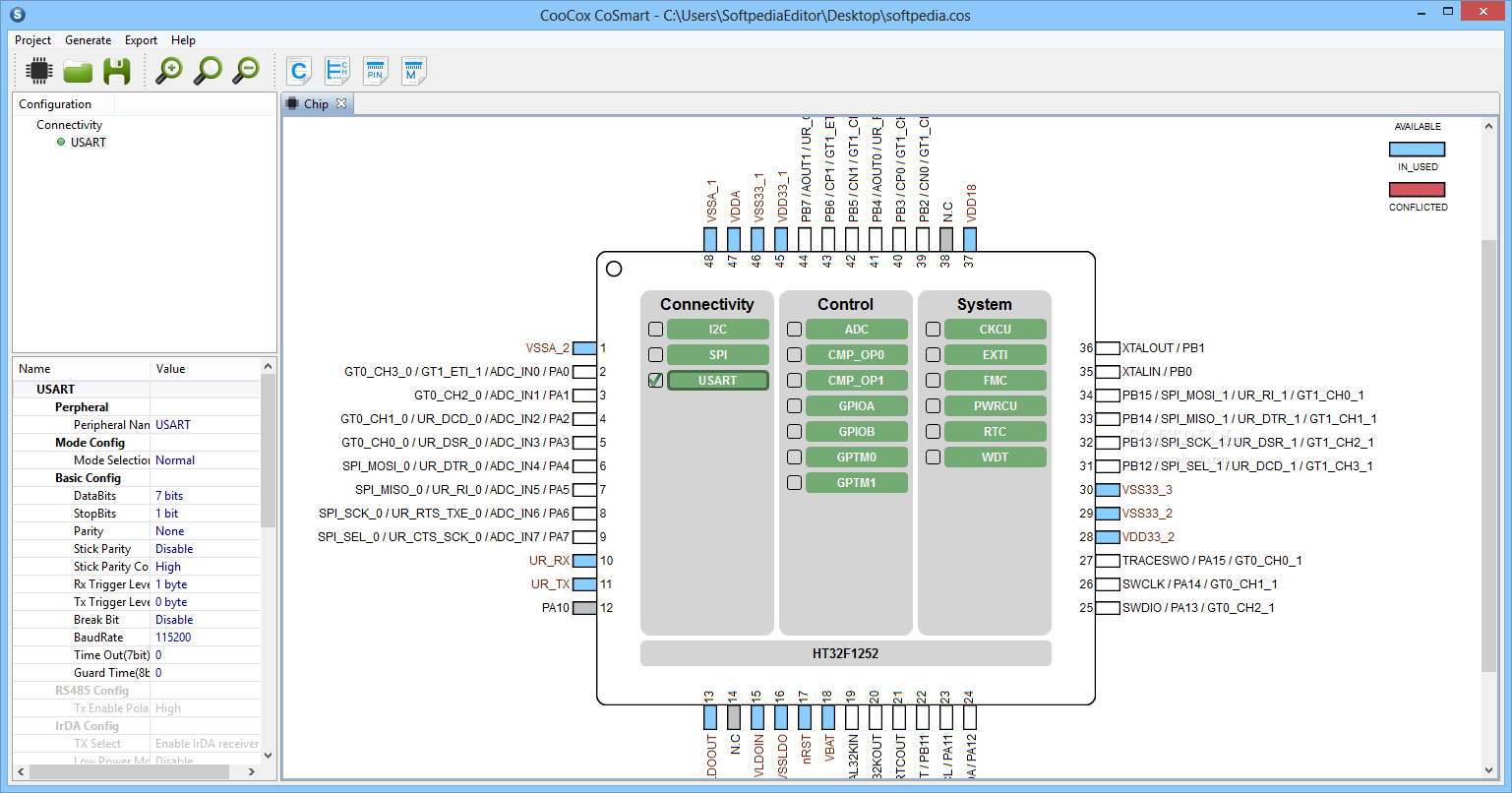
Task: Tick the ADC checkbox
Action: 795,330
